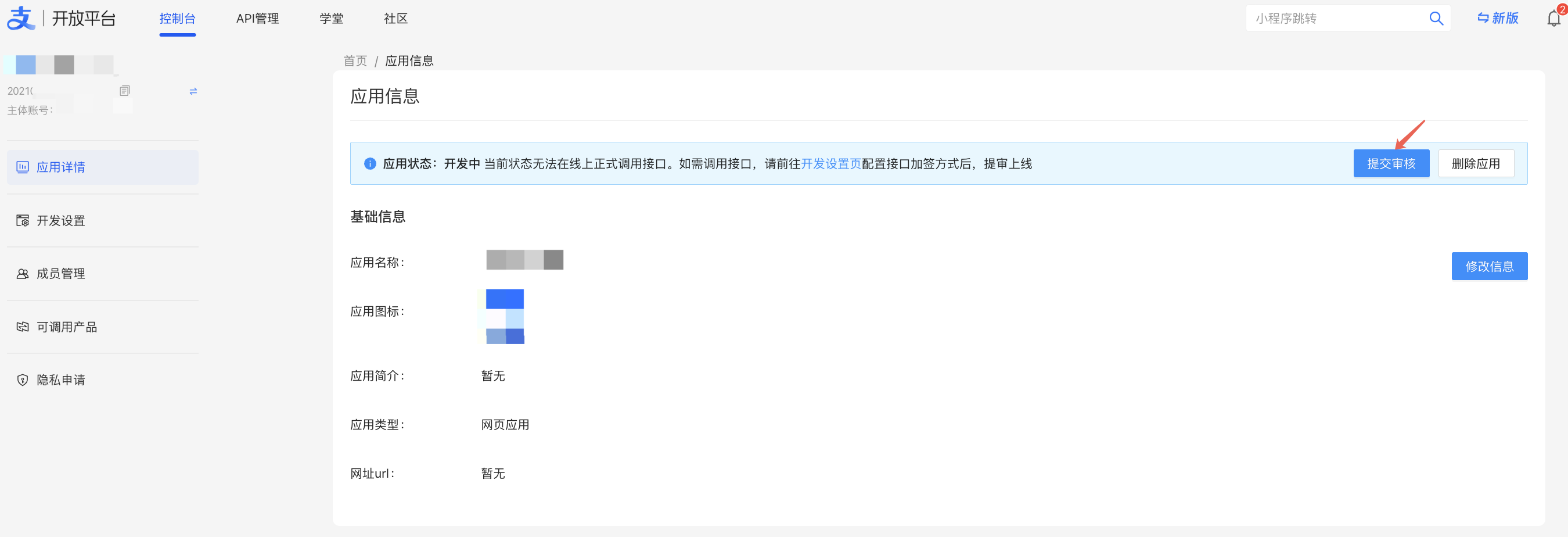Click the 网页应用 type value
Screen dimensions: 1568x537
(x=505, y=425)
